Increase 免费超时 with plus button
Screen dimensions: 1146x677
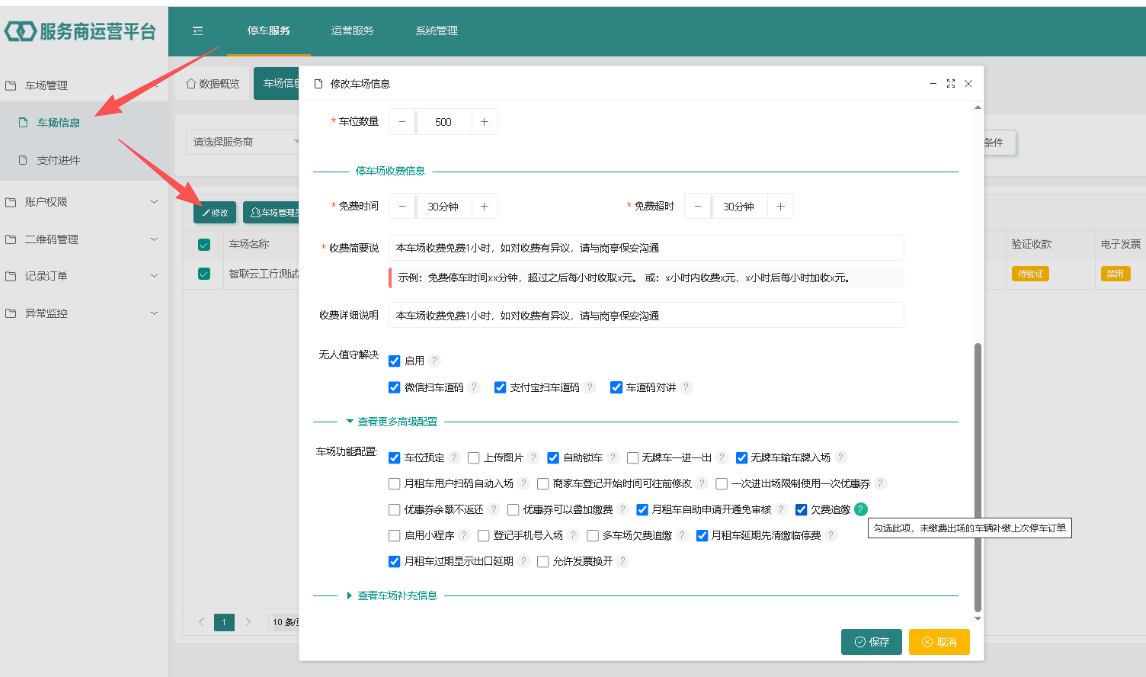781,207
